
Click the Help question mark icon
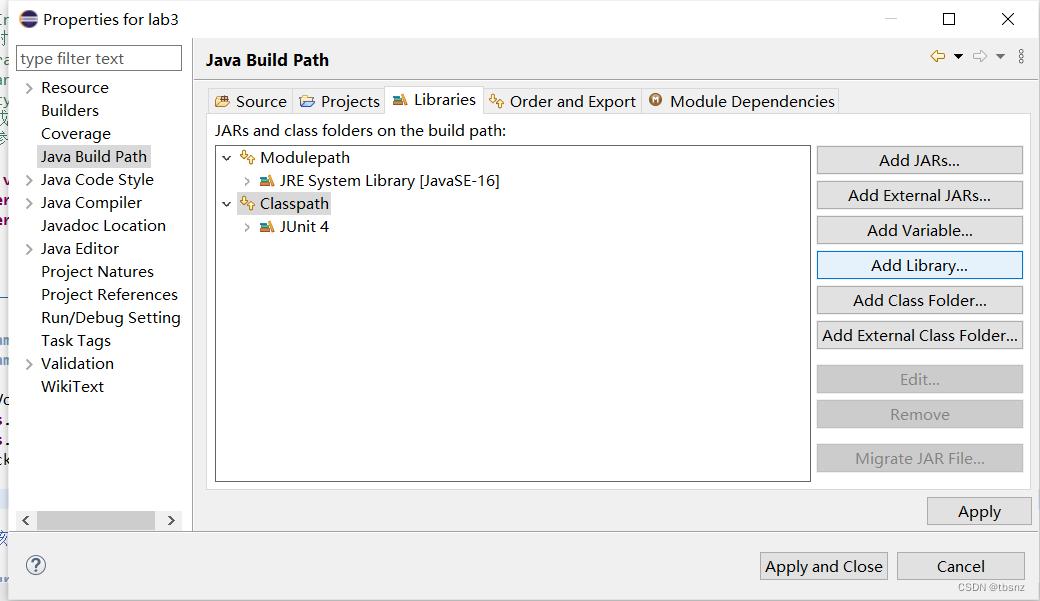(36, 565)
